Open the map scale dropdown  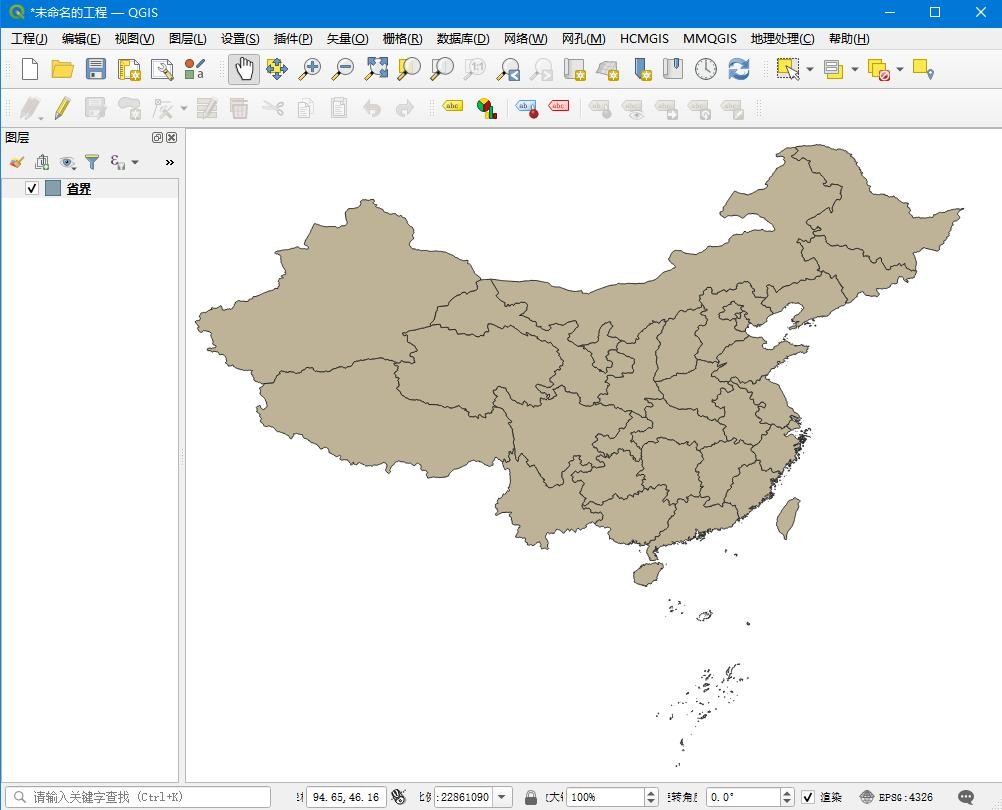tap(502, 797)
